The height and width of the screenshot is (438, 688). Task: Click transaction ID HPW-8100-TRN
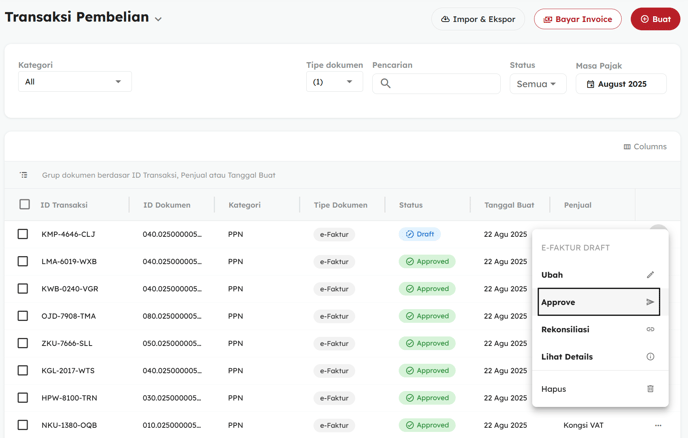[69, 398]
